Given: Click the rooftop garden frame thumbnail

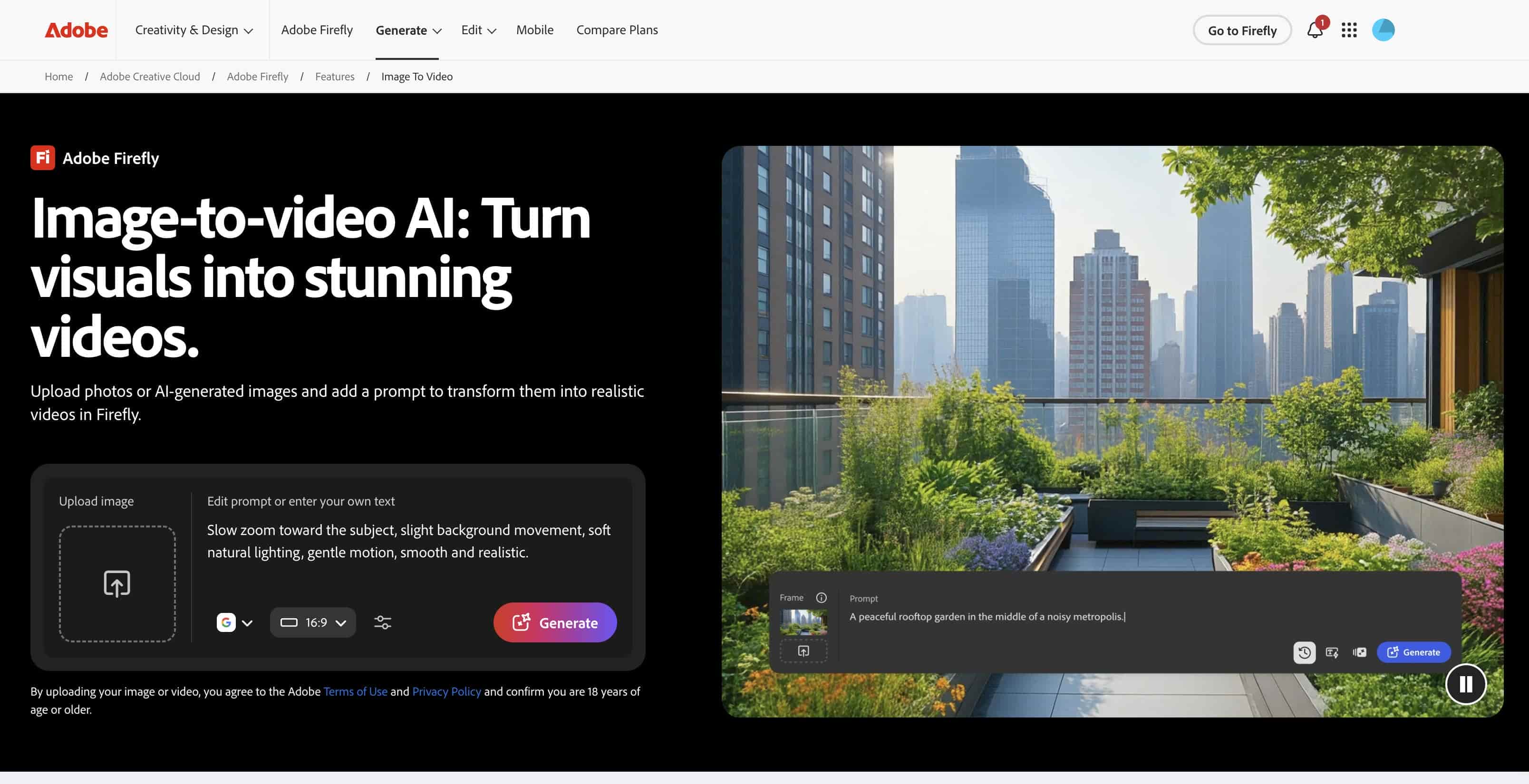Looking at the screenshot, I should [803, 622].
